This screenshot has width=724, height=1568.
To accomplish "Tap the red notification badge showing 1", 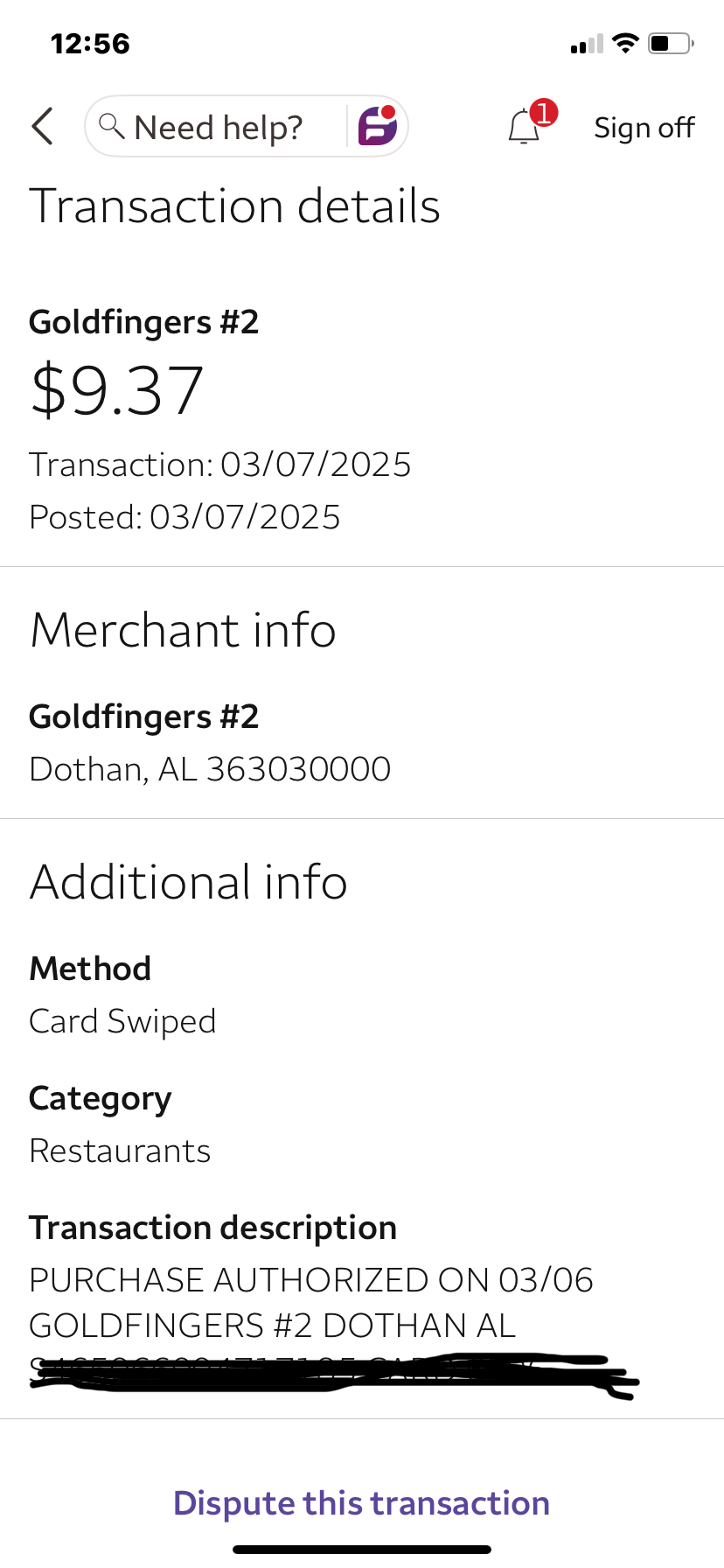I will (x=544, y=113).
